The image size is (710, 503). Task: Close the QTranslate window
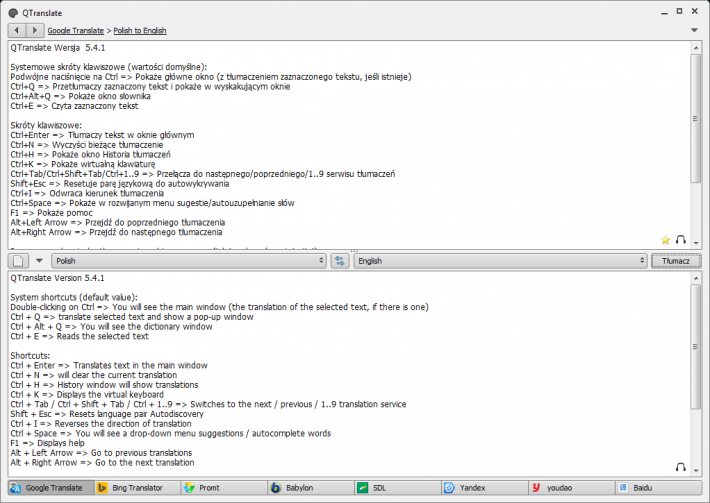[x=695, y=11]
